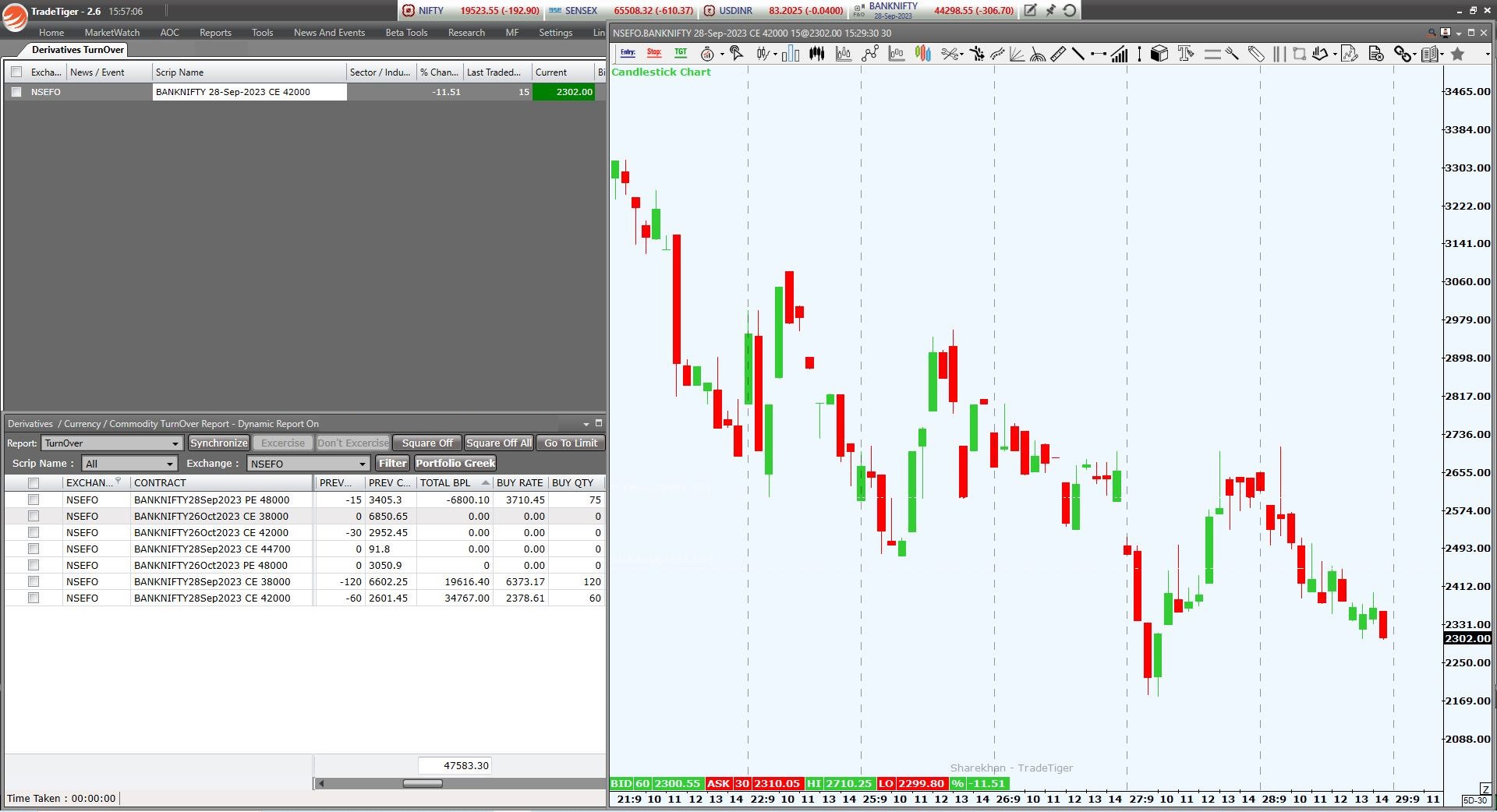Click the refresh icon in the top ticker bar
Image resolution: width=1497 pixels, height=812 pixels.
click(1070, 10)
